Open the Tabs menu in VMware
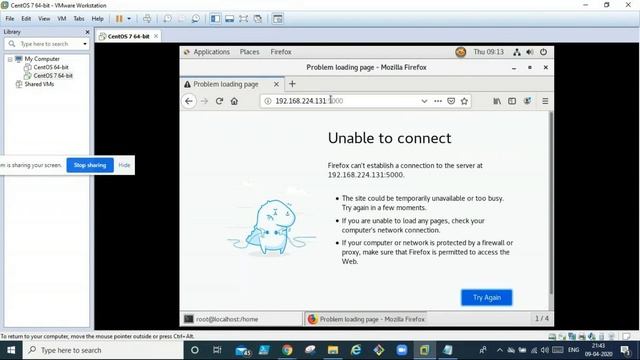The height and width of the screenshot is (360, 640). point(79,19)
